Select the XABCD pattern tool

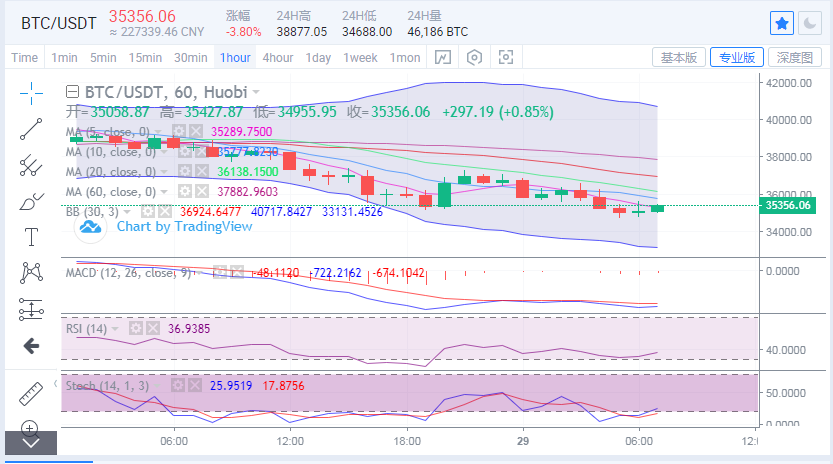[31, 273]
